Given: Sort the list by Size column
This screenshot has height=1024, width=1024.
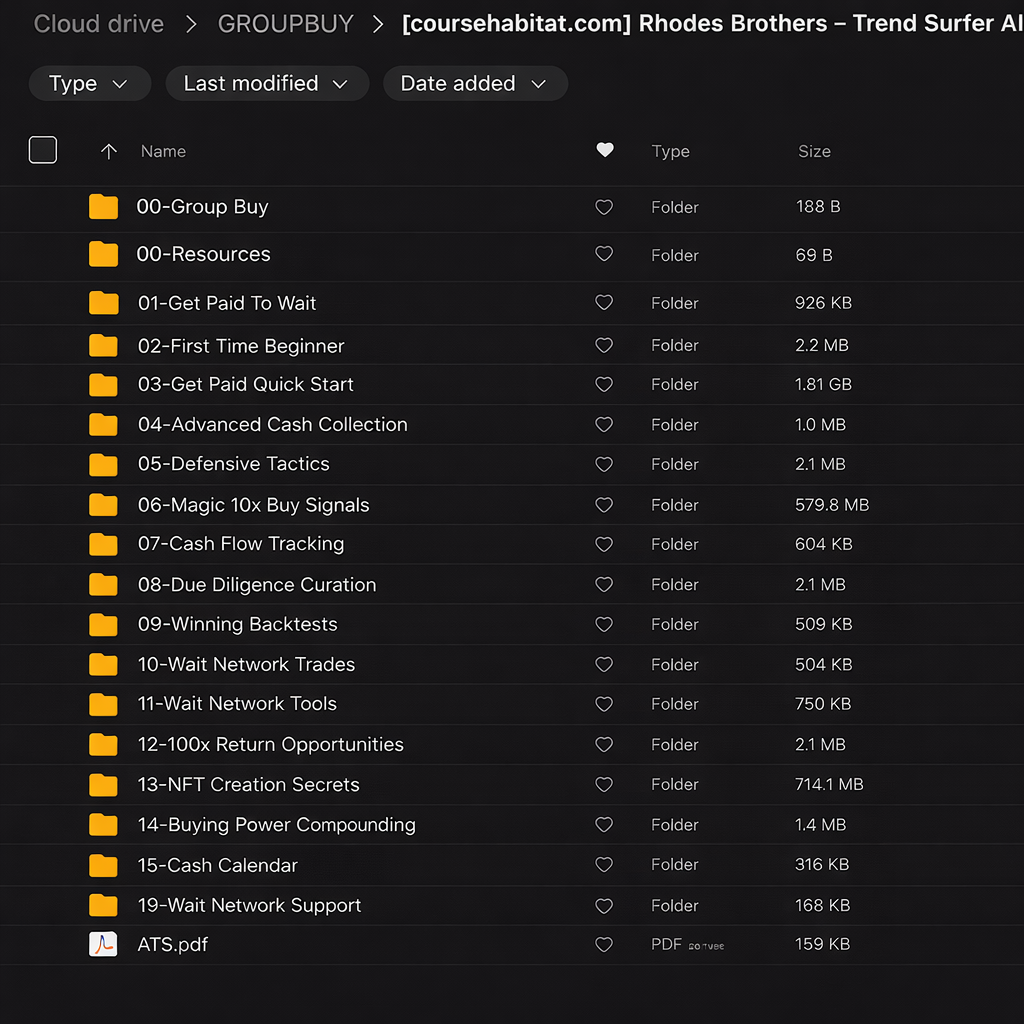Looking at the screenshot, I should click(x=814, y=152).
